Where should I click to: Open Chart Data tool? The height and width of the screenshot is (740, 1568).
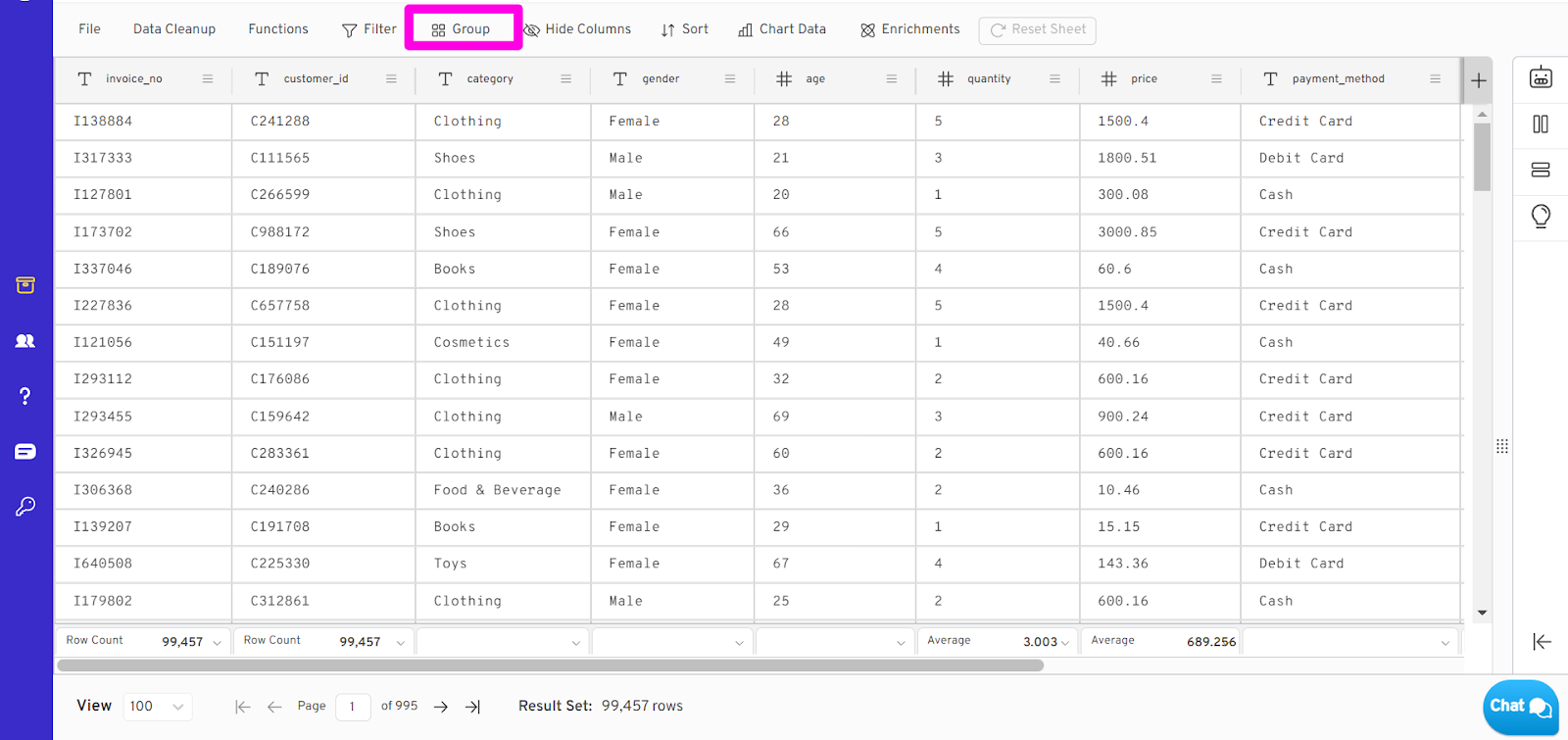coord(782,29)
